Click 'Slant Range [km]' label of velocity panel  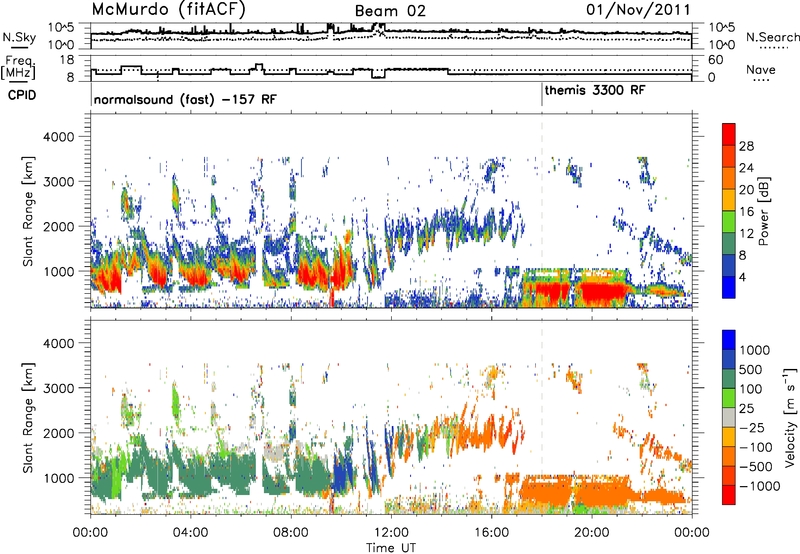[x=28, y=417]
